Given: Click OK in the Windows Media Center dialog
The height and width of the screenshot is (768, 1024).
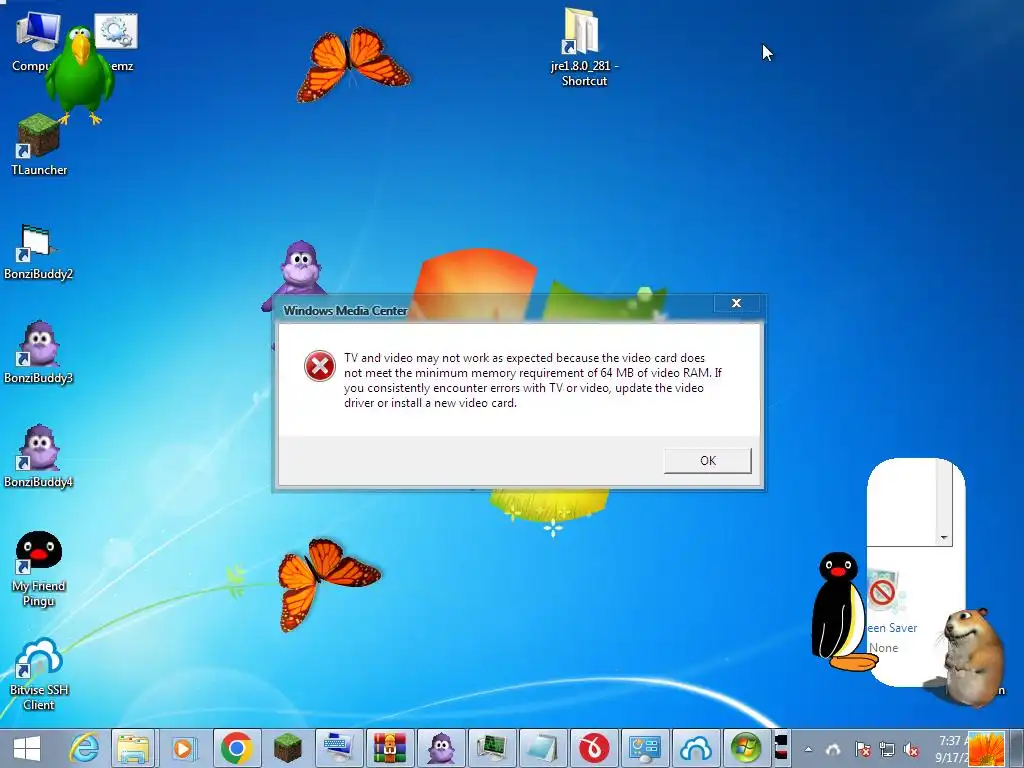Looking at the screenshot, I should click(707, 460).
